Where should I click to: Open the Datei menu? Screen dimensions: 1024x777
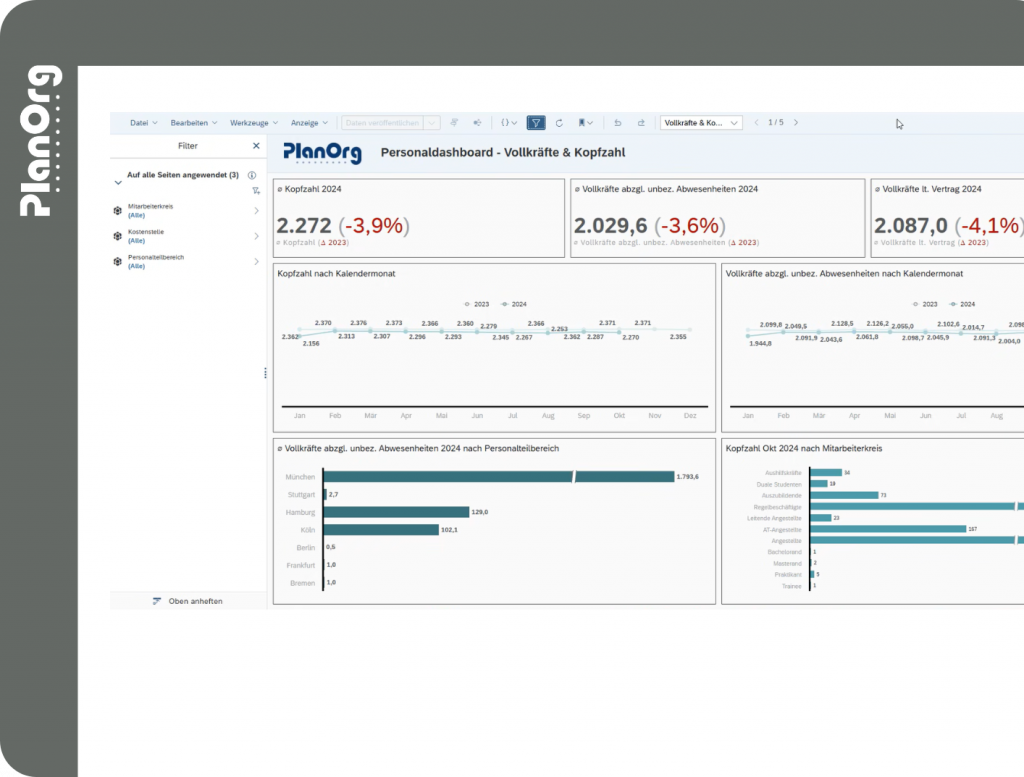coord(144,123)
